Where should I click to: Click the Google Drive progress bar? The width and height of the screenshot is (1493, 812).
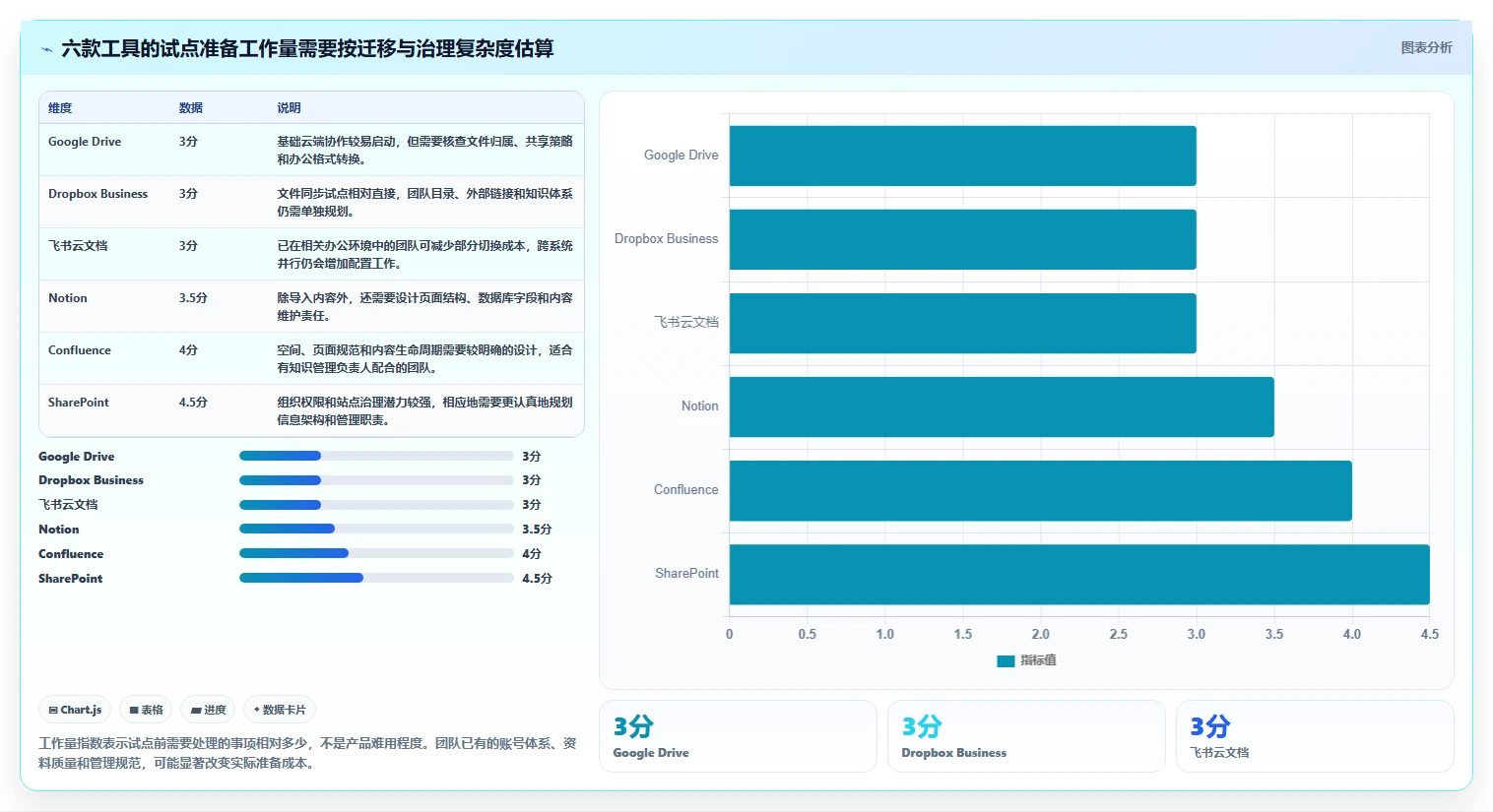(376, 456)
